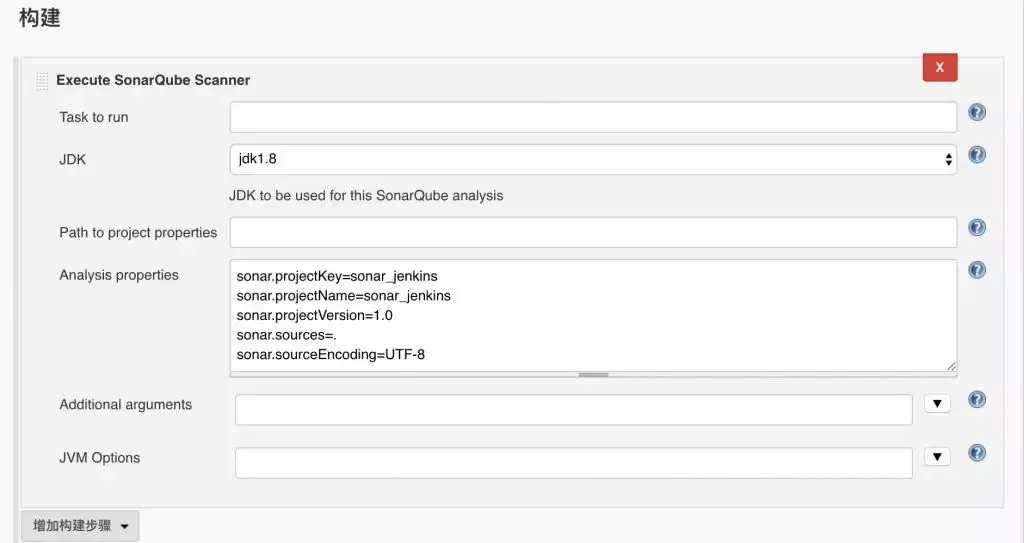
Task: Open help icon beside JDK dropdown
Action: click(977, 155)
